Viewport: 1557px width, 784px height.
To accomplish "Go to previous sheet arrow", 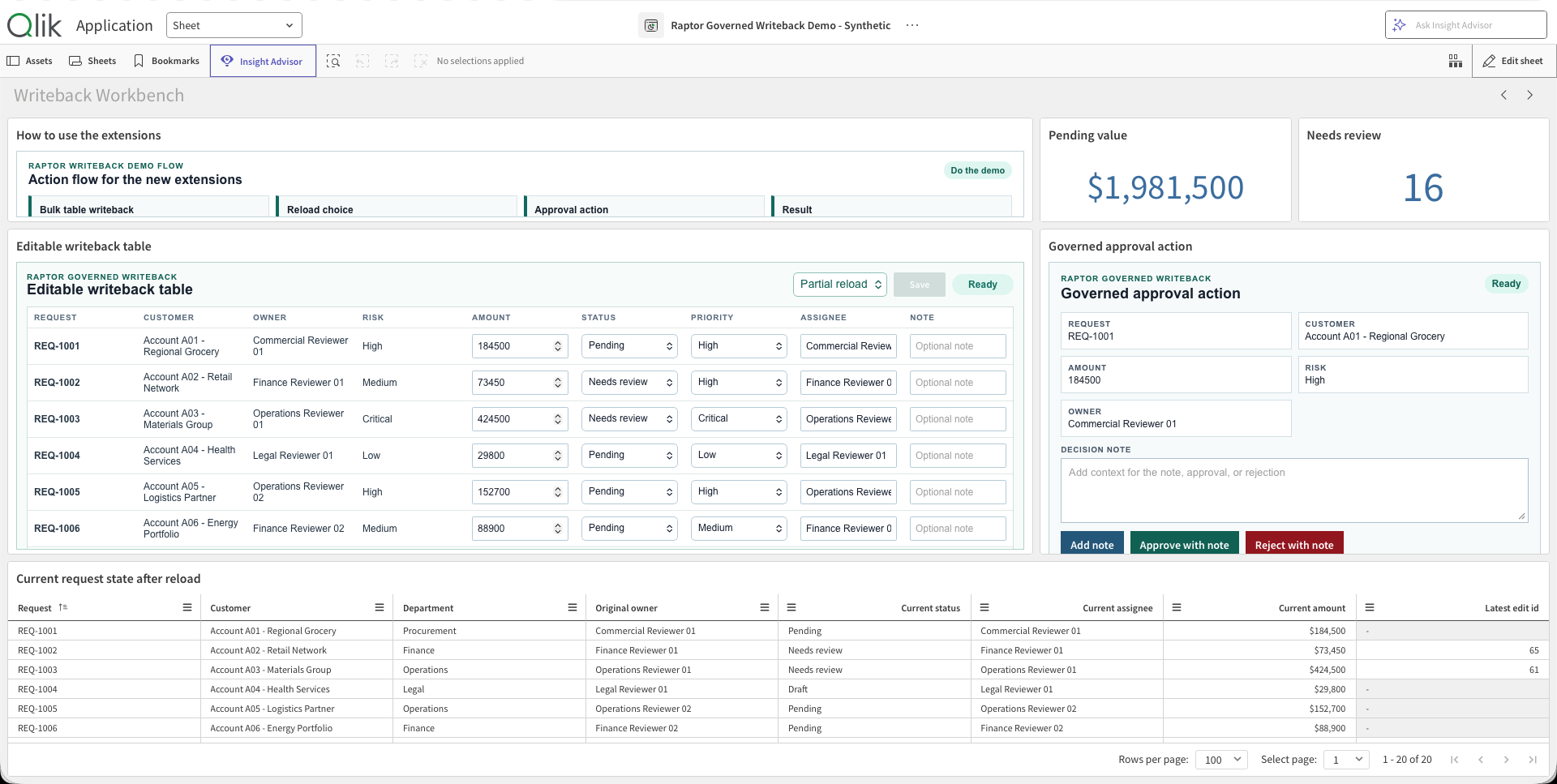I will [1503, 95].
